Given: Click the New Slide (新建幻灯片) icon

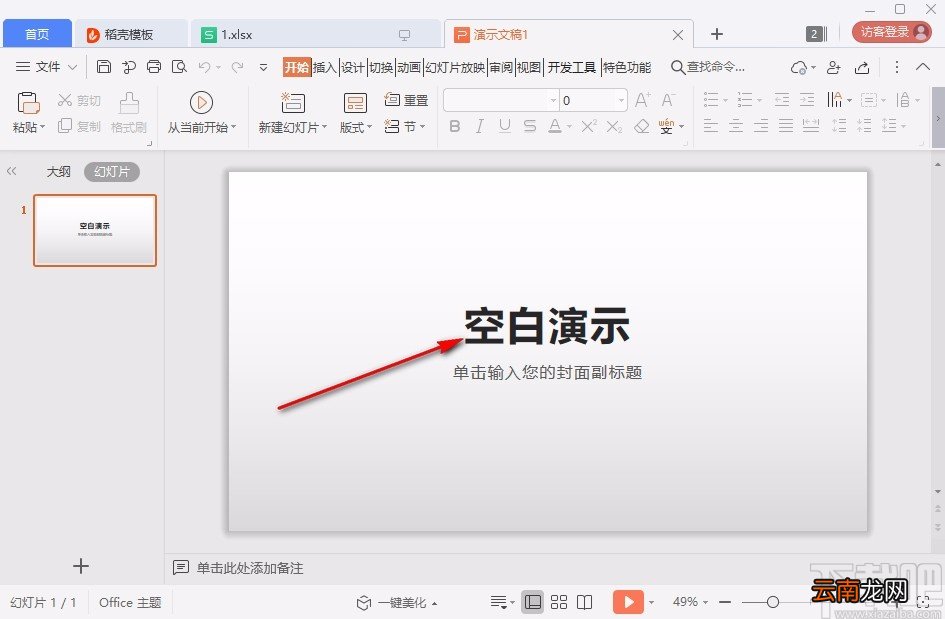Looking at the screenshot, I should (x=292, y=102).
